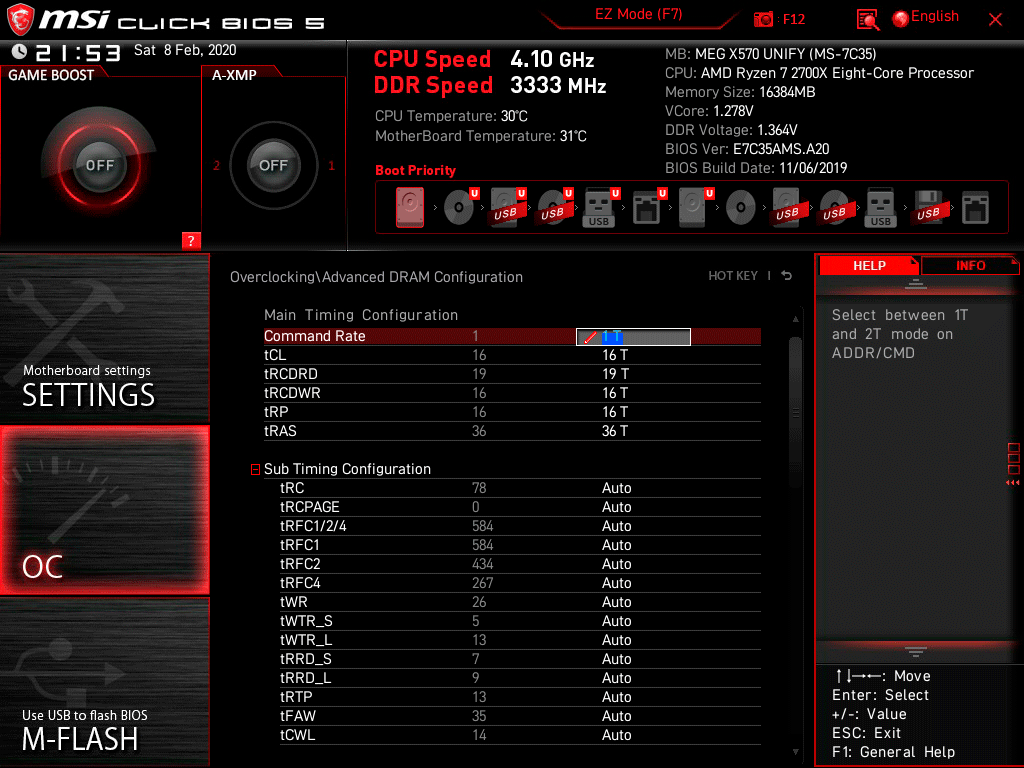This screenshot has height=768, width=1024.
Task: Select the eleventh boot device, USB key
Action: pyautogui.click(x=880, y=208)
